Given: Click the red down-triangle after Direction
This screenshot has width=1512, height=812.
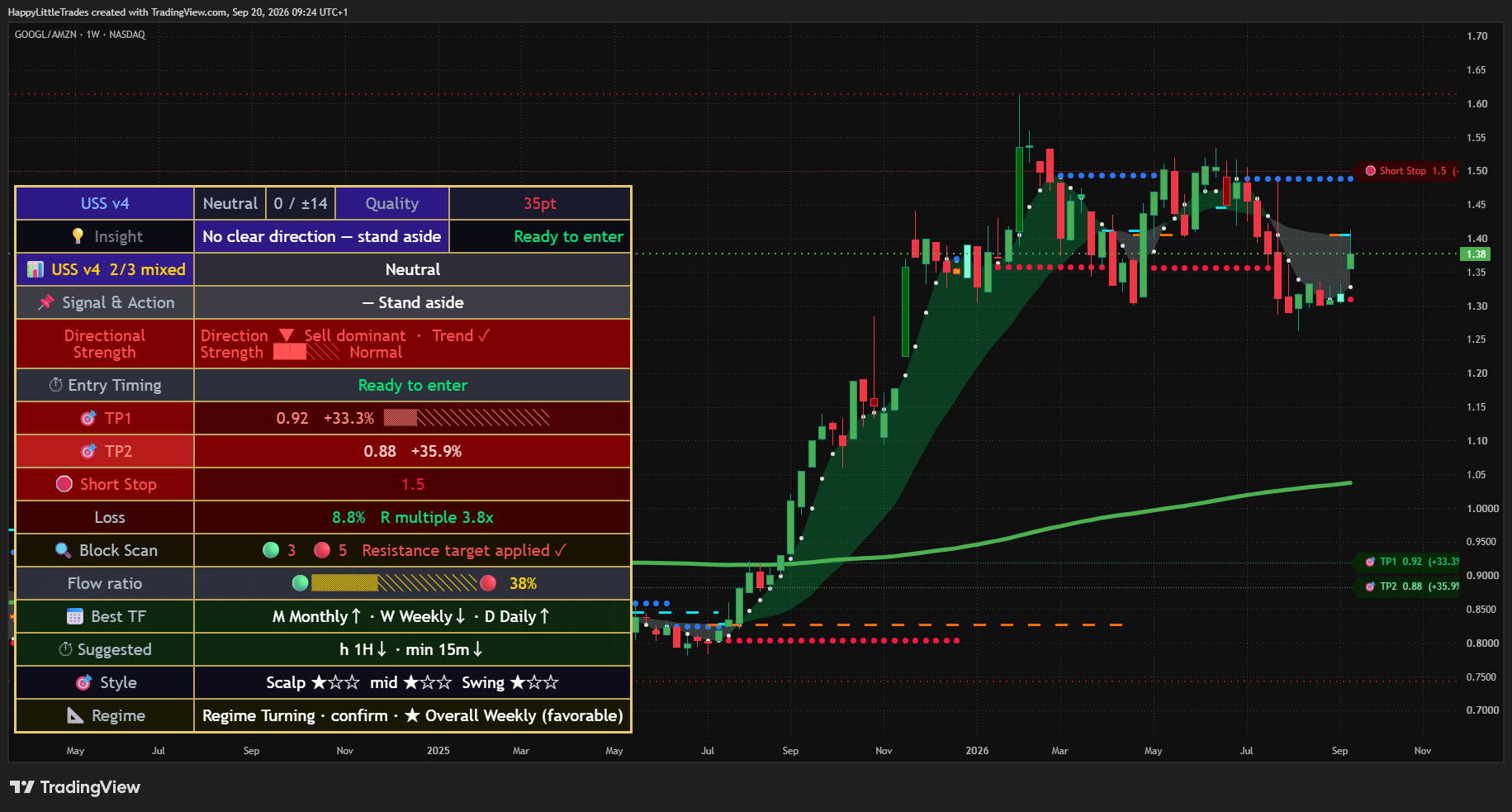Looking at the screenshot, I should [287, 335].
